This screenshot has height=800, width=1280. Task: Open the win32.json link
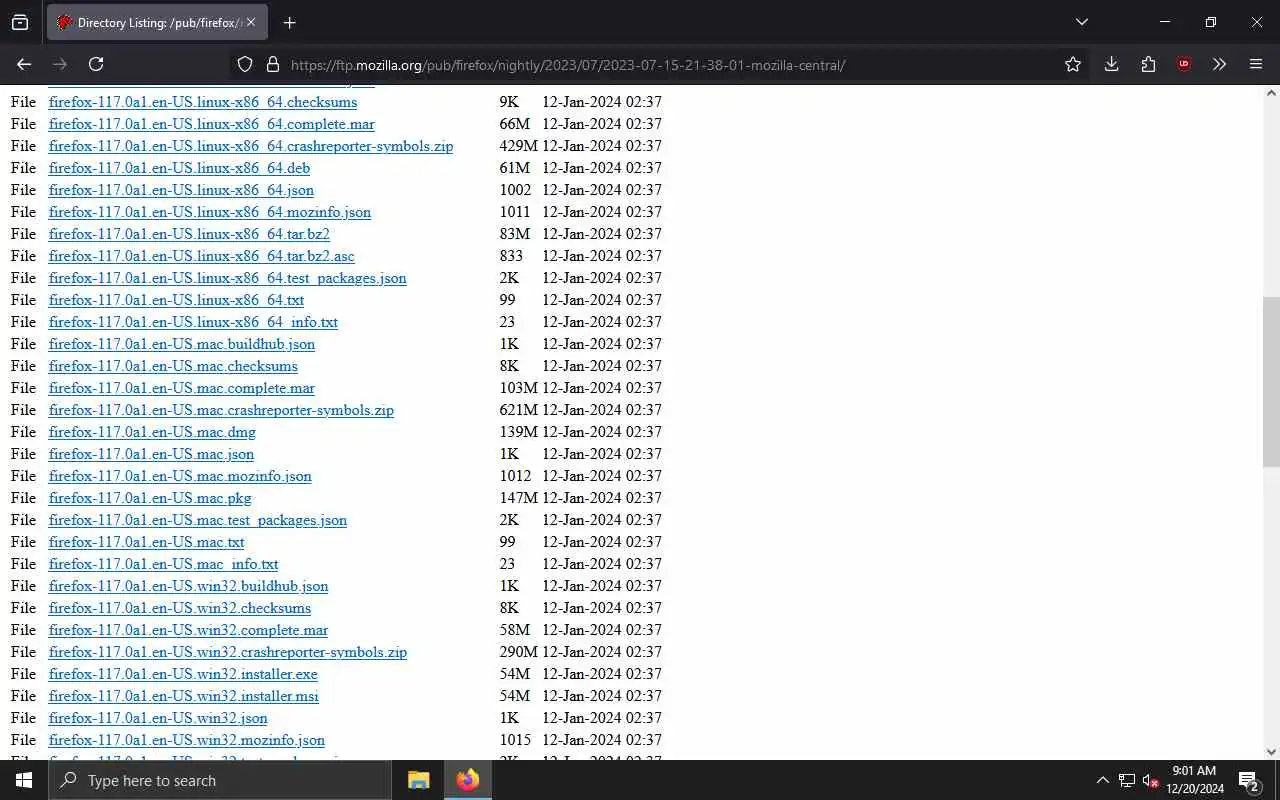[158, 718]
